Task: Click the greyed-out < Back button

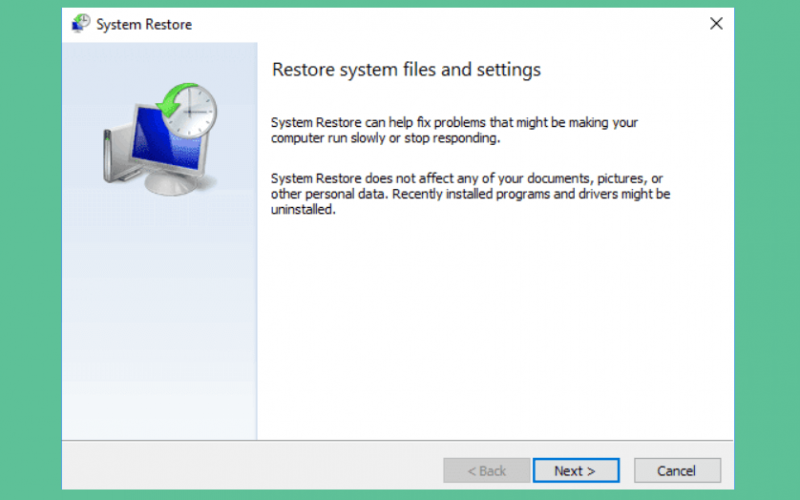Action: [x=486, y=470]
